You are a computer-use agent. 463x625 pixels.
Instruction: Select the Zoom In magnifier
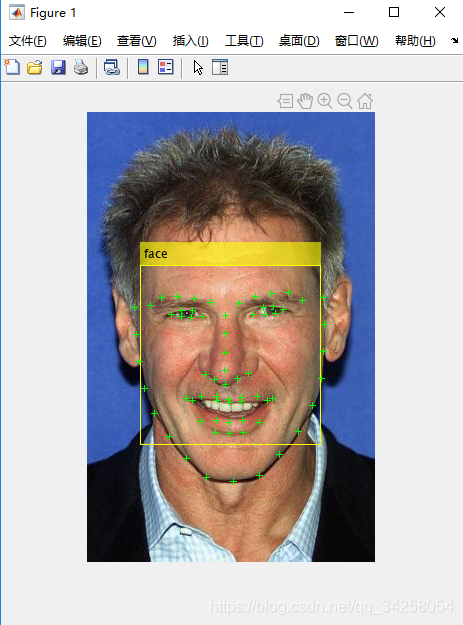point(325,101)
